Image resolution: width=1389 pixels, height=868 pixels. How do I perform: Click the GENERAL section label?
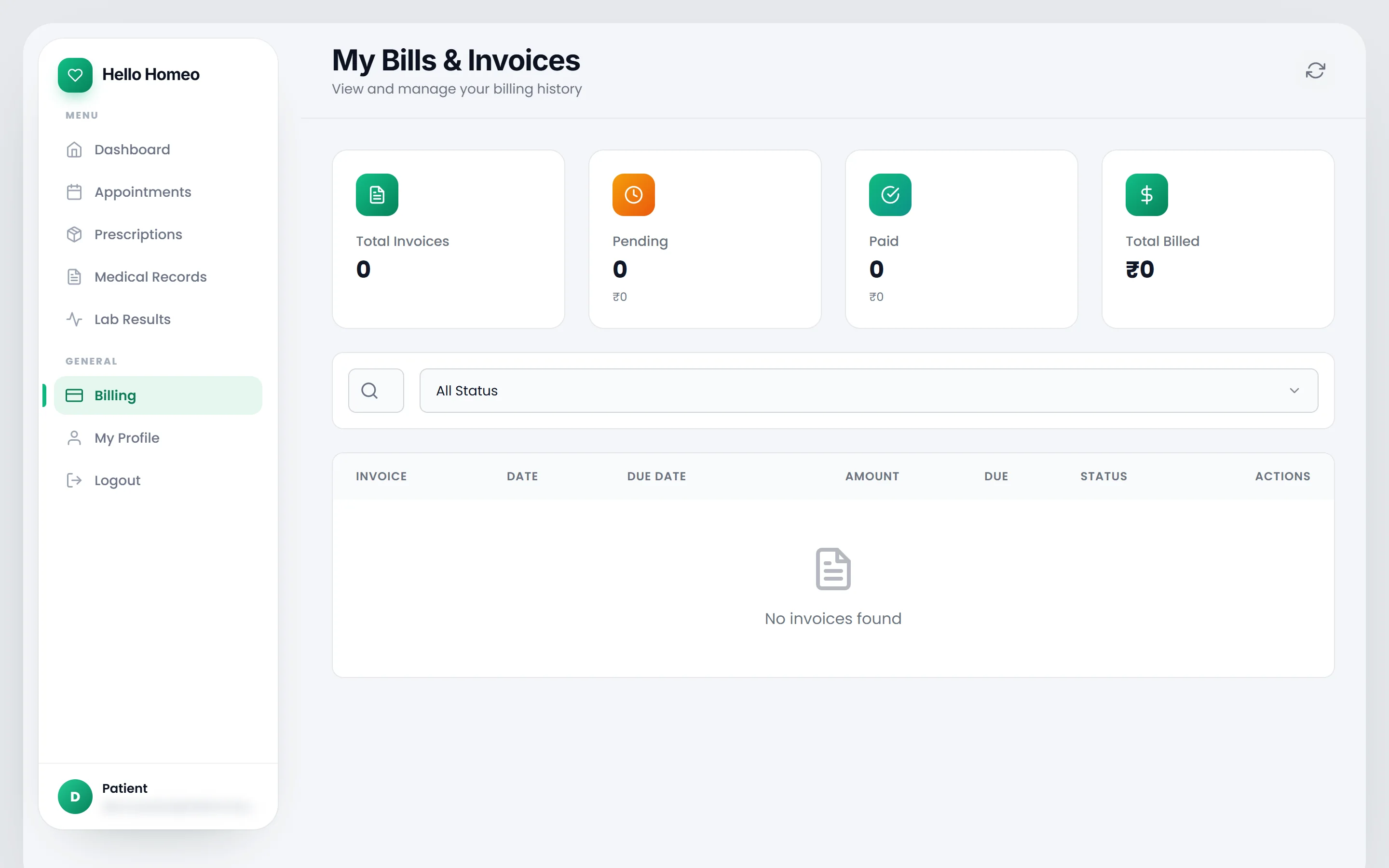(91, 361)
